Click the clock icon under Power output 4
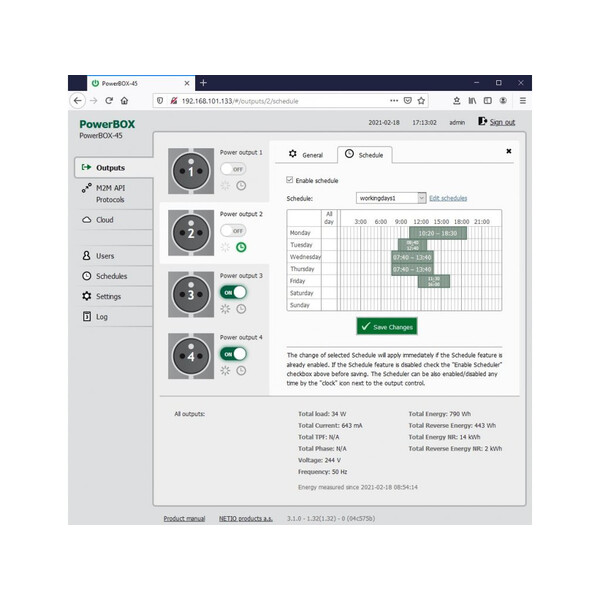Screen dimensions: 600x600 (241, 370)
